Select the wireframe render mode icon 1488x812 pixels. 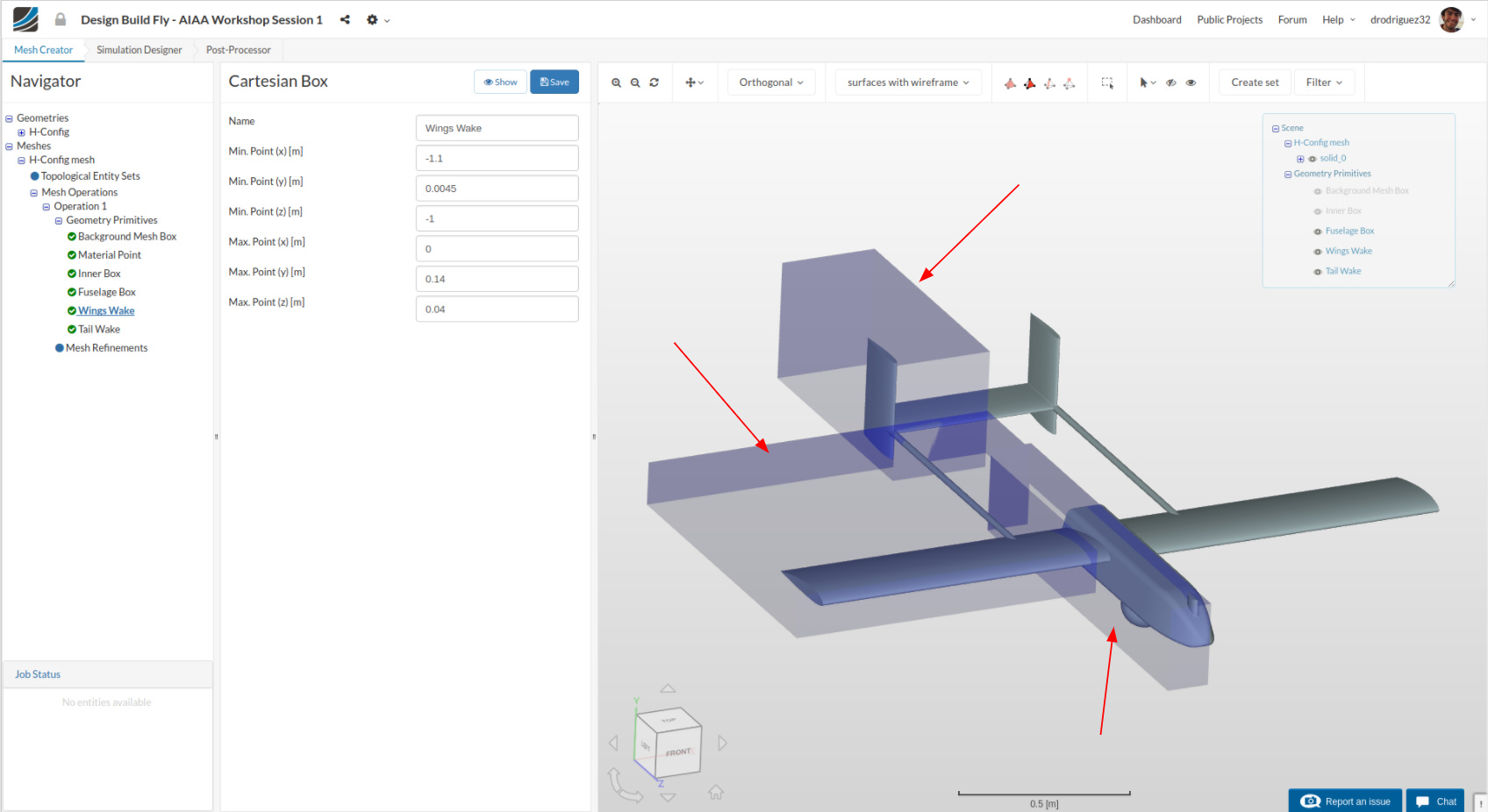pos(1049,83)
